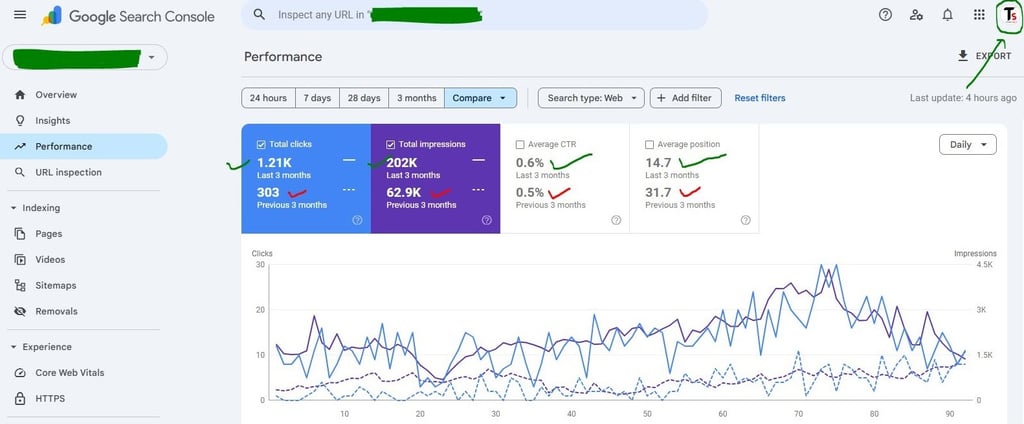1024x424 pixels.
Task: Uncheck the Total clicks checkbox
Action: 261,144
